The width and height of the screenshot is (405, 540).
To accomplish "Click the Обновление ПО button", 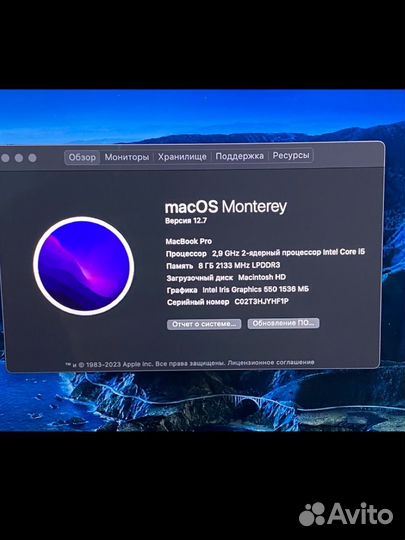I will coord(283,323).
